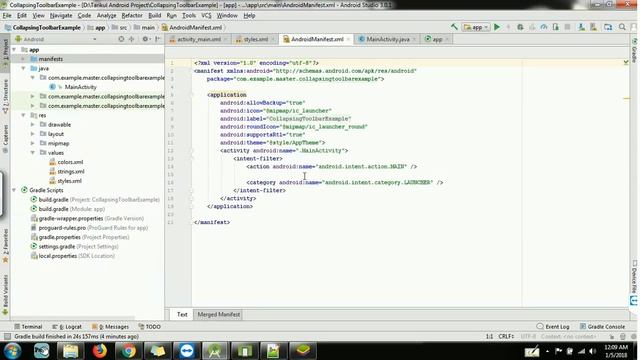This screenshot has height=360, width=640.
Task: Click the Stop square icon in toolbar
Action: pos(567,27)
